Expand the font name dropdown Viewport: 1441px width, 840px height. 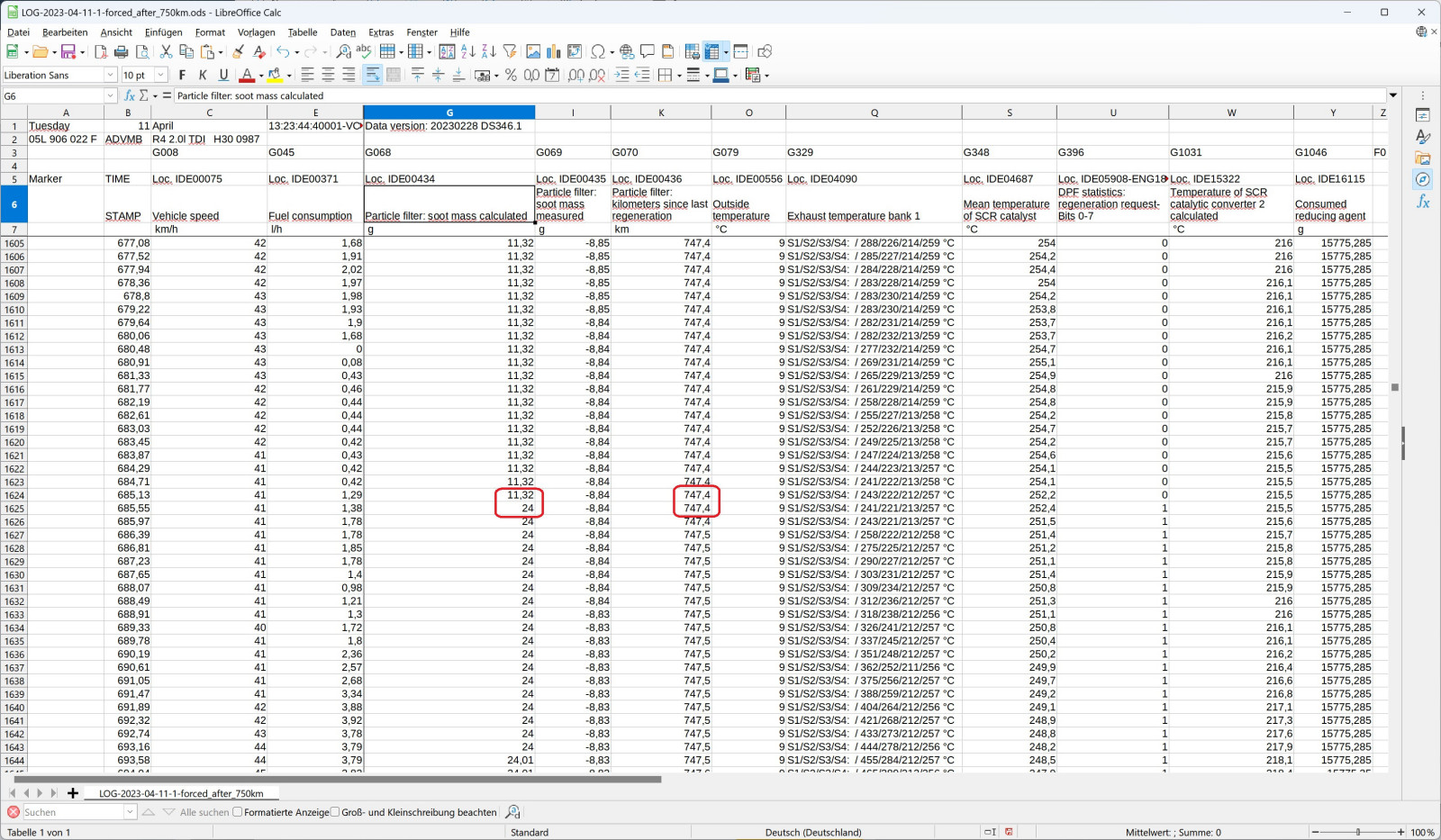pyautogui.click(x=111, y=76)
